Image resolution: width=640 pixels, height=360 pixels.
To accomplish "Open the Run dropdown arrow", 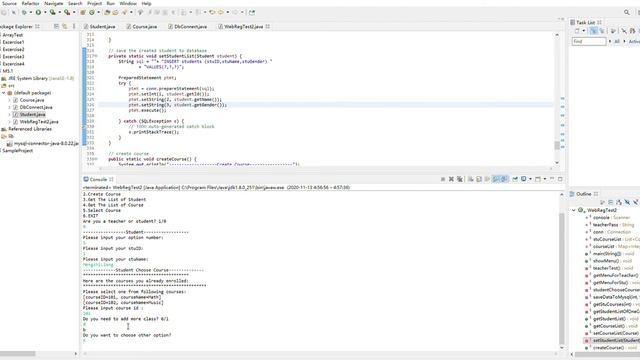I will point(45,12).
